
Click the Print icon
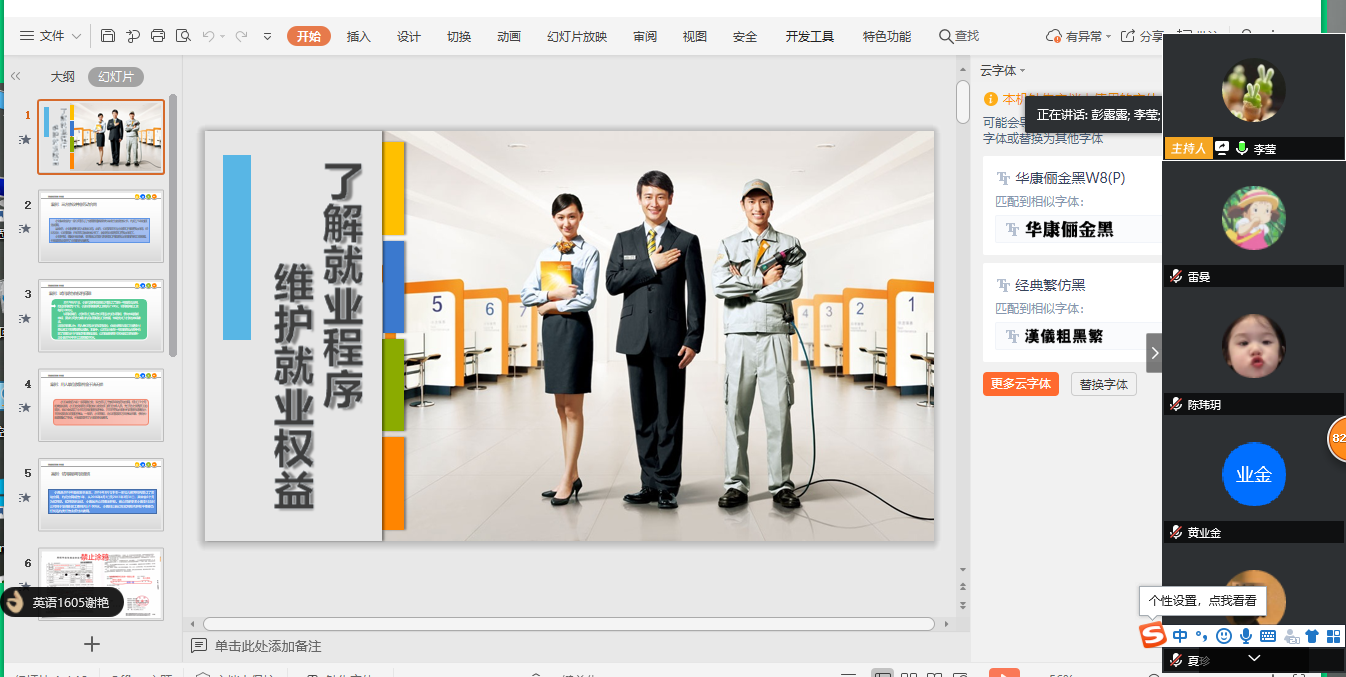coord(158,36)
